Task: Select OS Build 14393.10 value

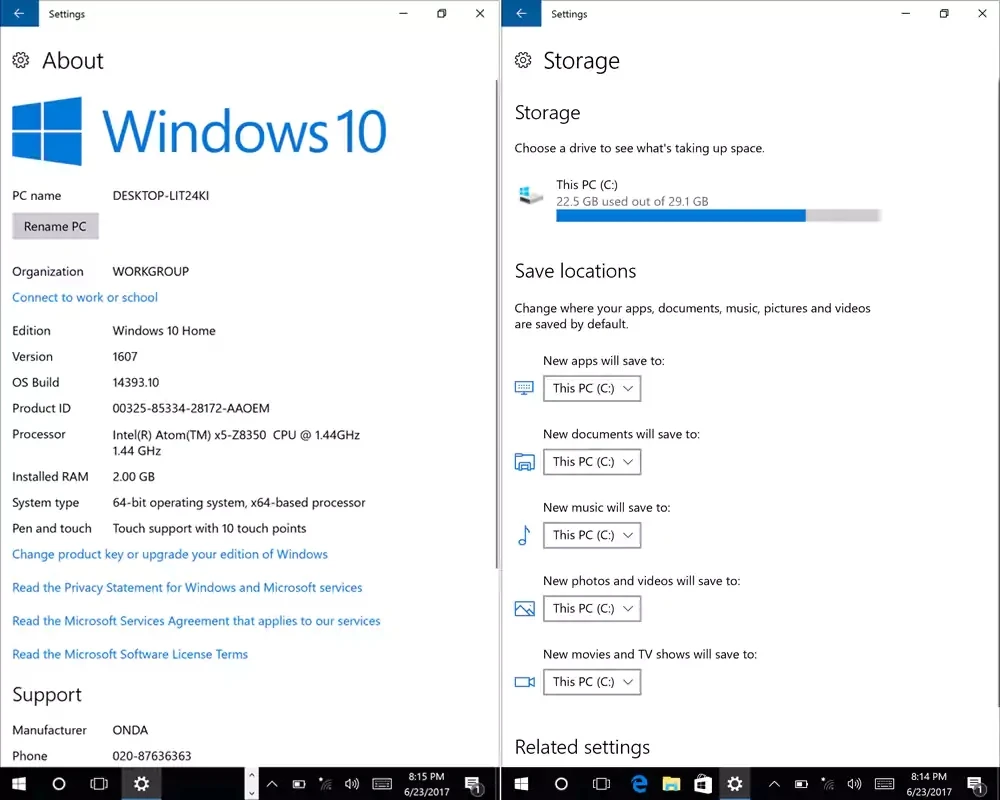Action: pyautogui.click(x=136, y=382)
